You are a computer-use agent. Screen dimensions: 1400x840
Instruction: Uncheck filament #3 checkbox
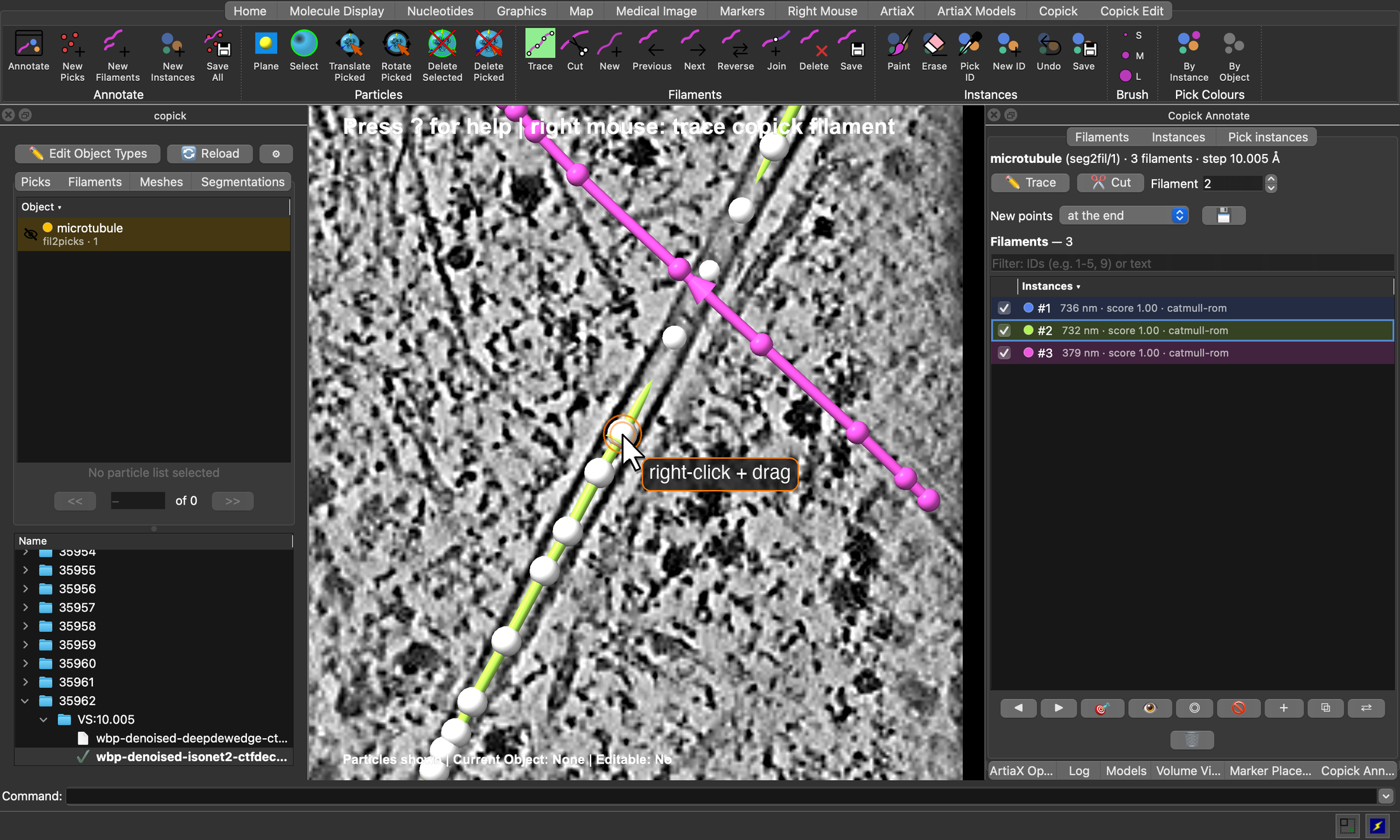(1004, 353)
